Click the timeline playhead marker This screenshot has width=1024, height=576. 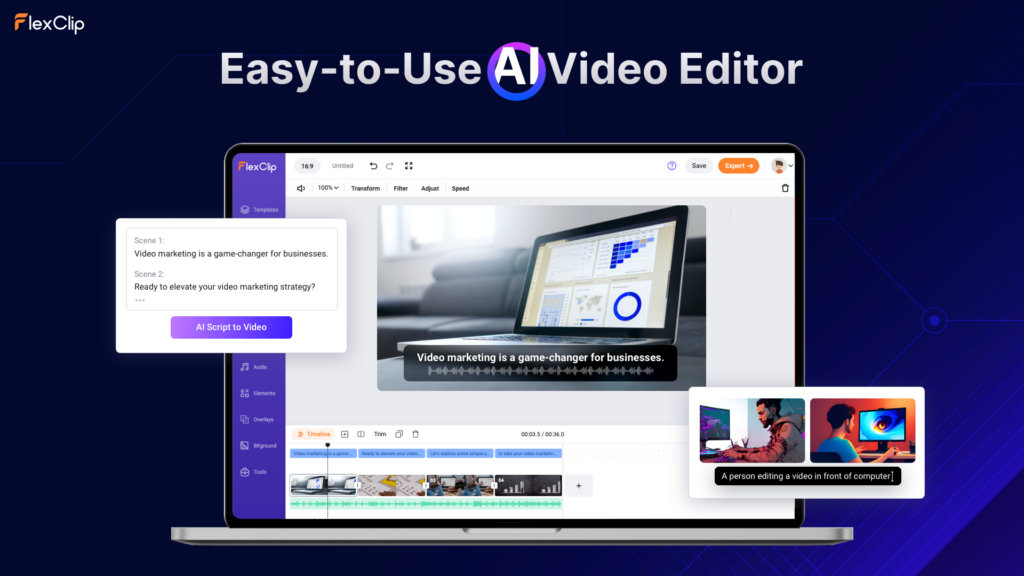[x=328, y=446]
